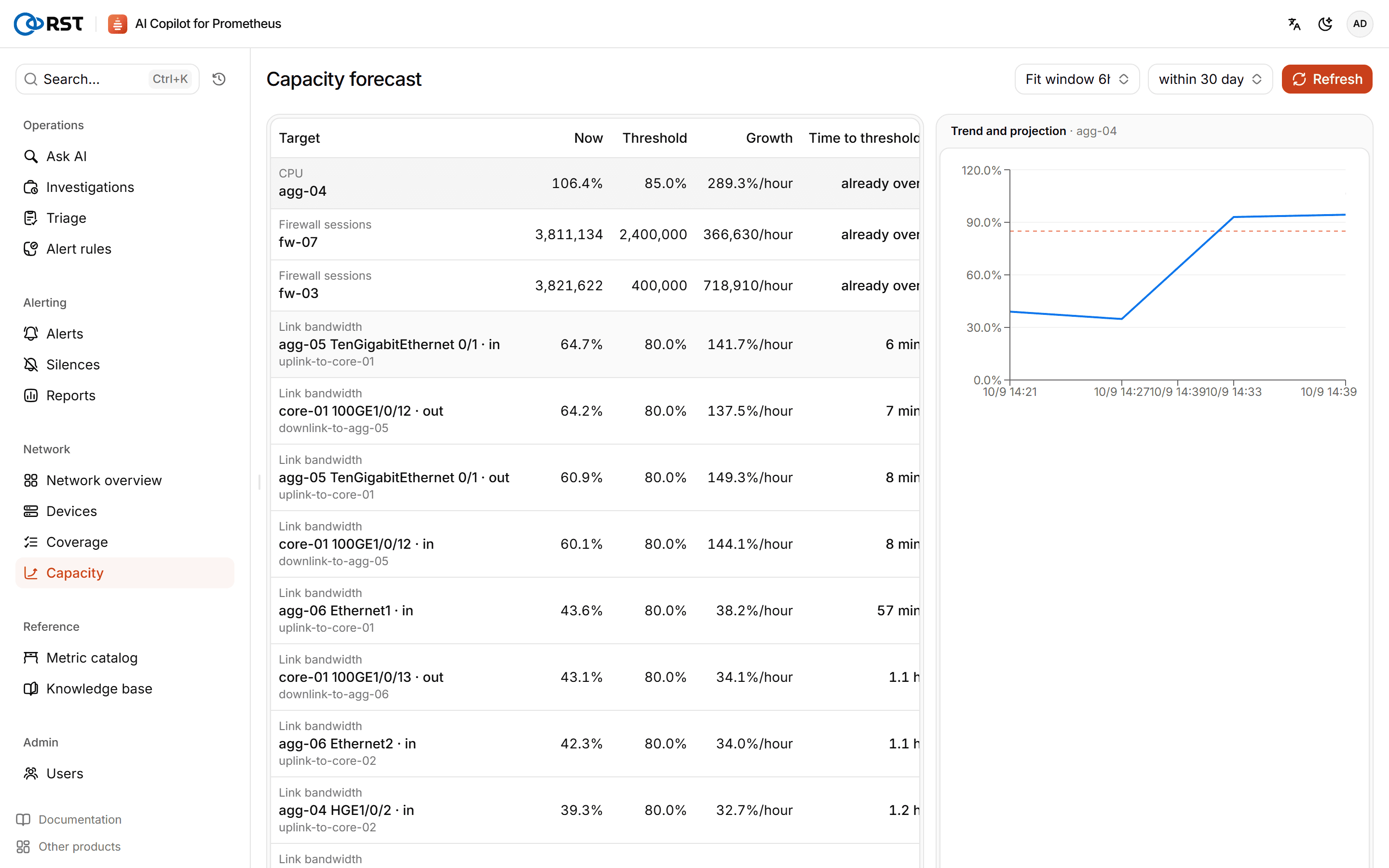The width and height of the screenshot is (1389, 868).
Task: Select agg-04 HGE1/0/2 · in row
Action: (595, 811)
